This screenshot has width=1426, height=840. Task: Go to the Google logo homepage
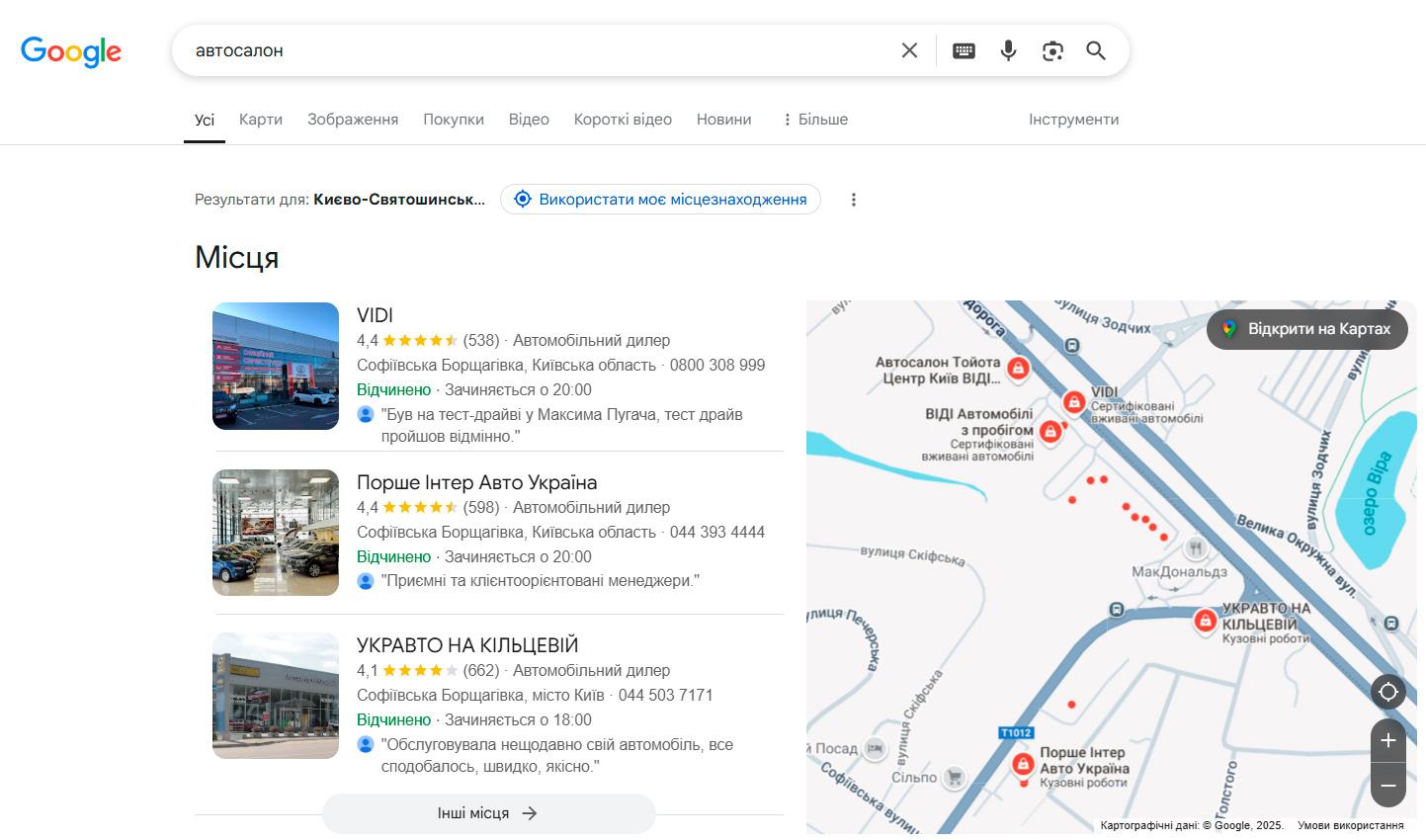71,50
